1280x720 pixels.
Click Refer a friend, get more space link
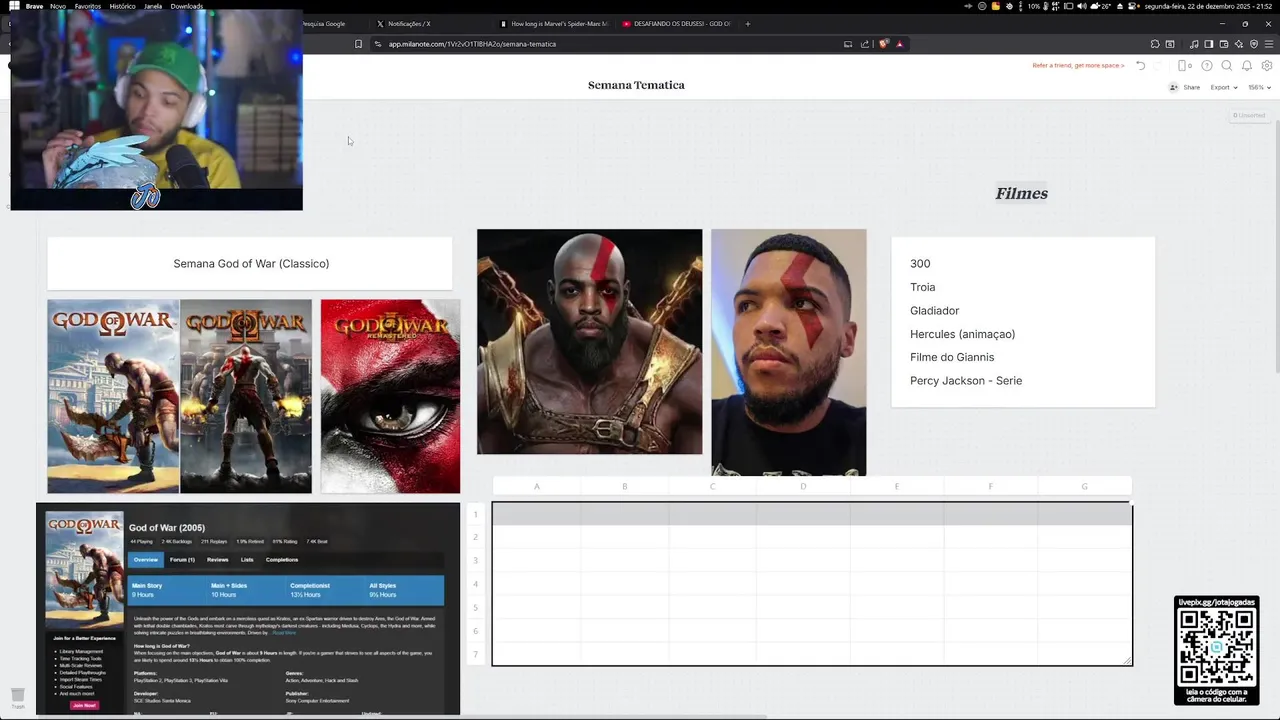1078,65
